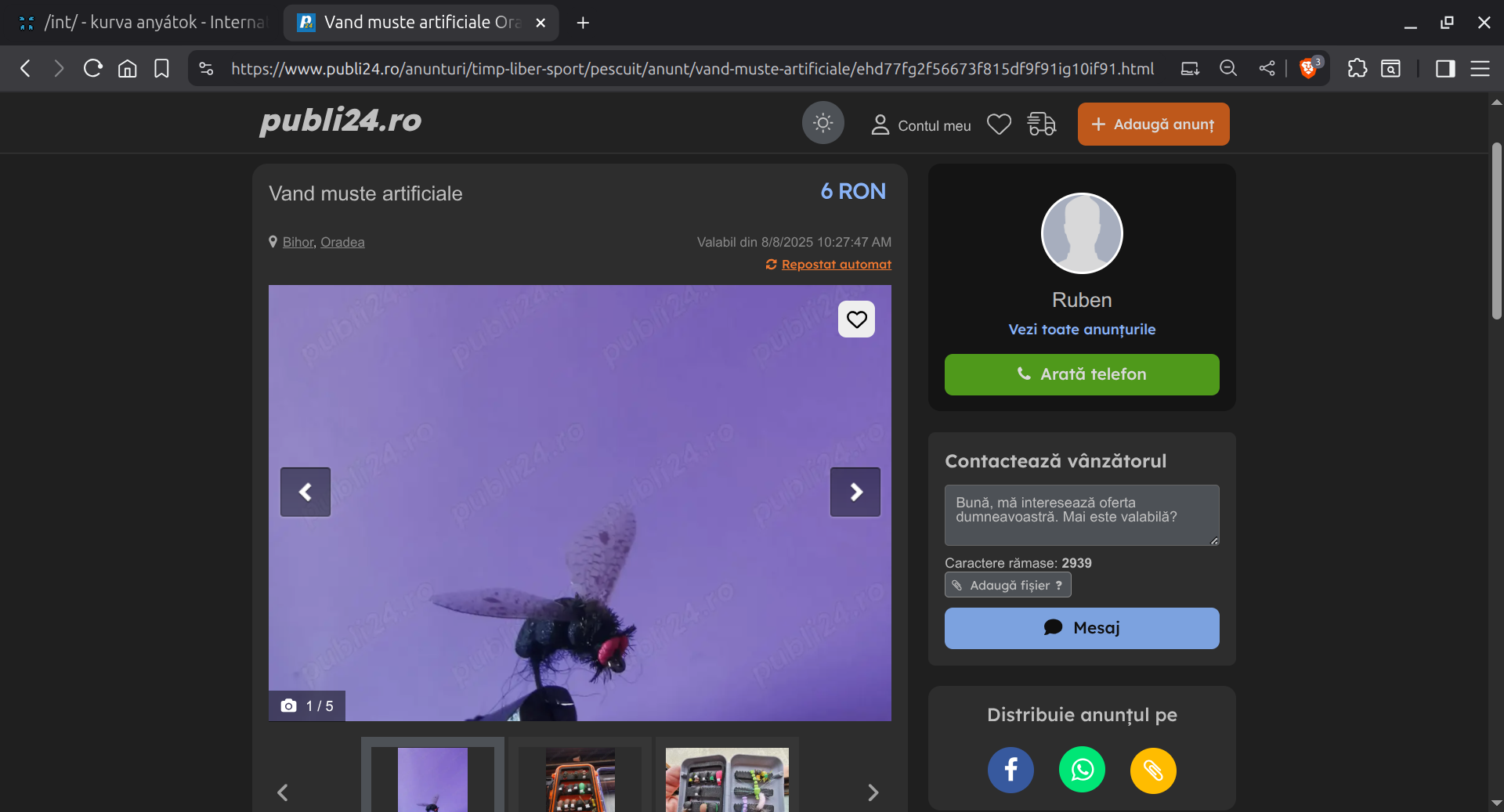1504x812 pixels.
Task: Reload the current page
Action: [93, 69]
